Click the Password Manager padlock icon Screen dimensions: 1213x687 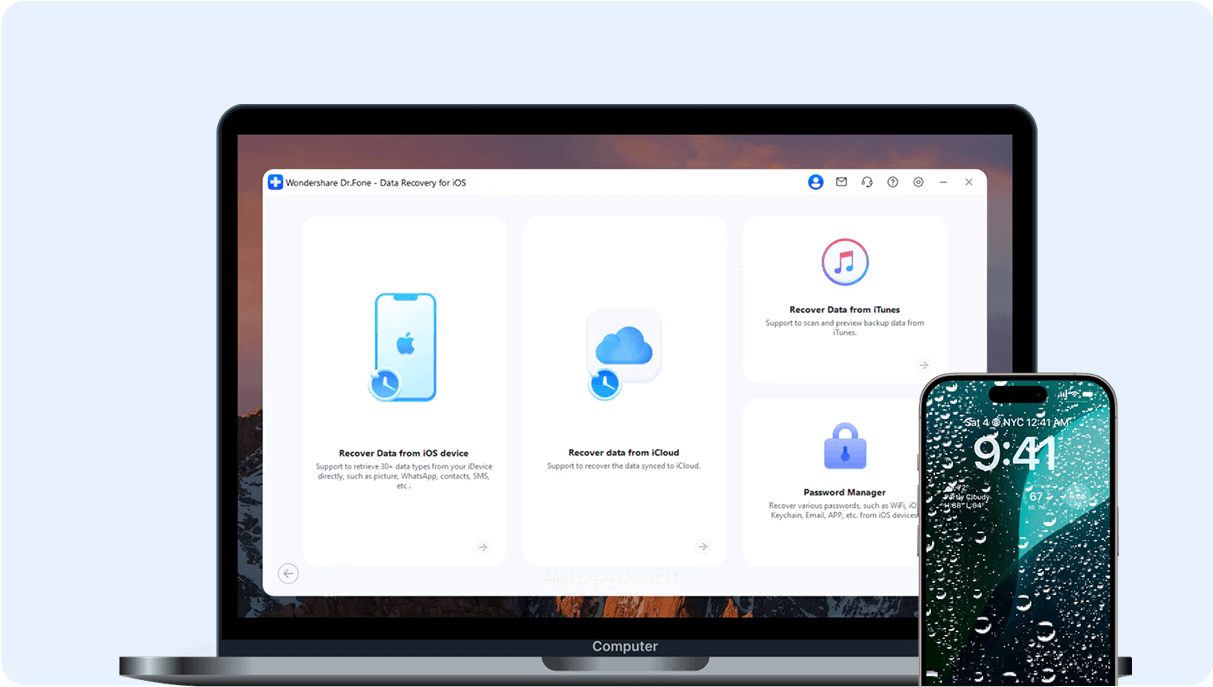(x=845, y=446)
